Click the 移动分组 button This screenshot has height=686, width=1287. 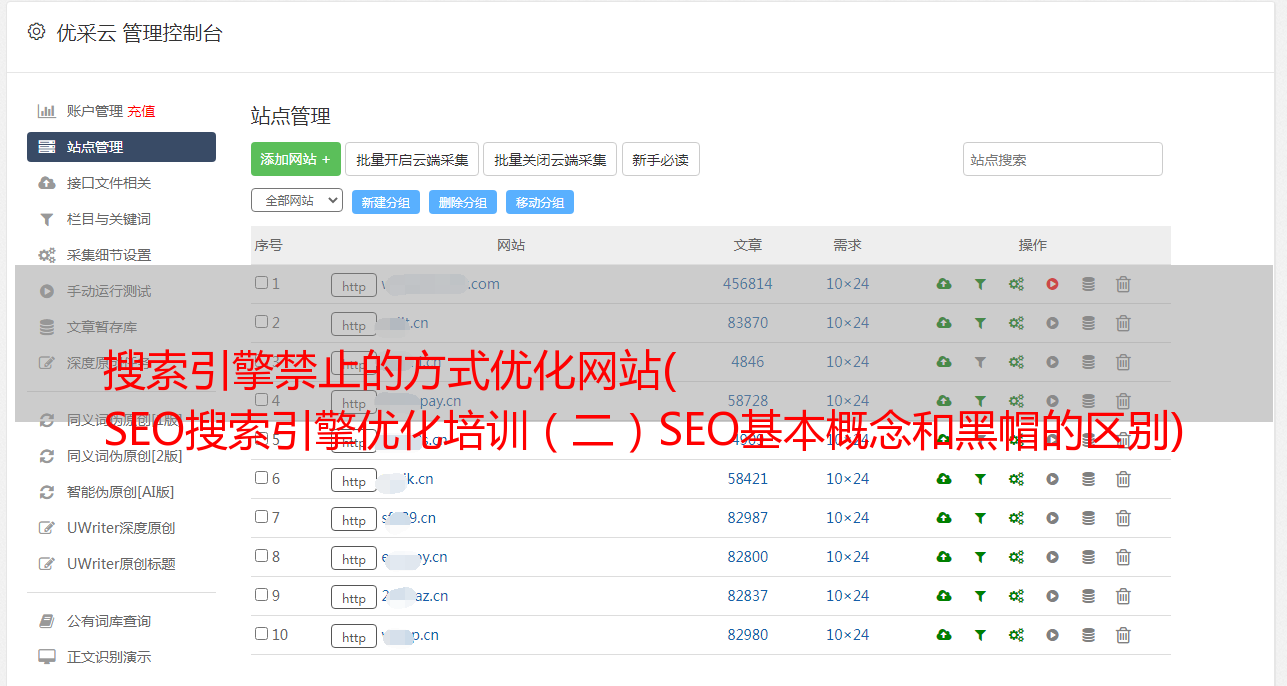[x=540, y=202]
